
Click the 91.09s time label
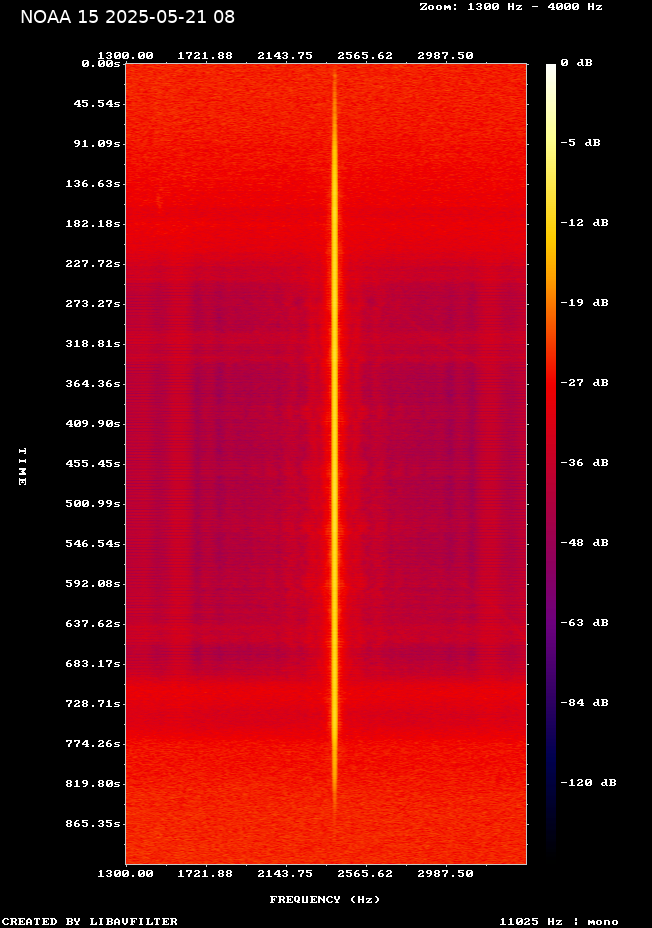(97, 143)
